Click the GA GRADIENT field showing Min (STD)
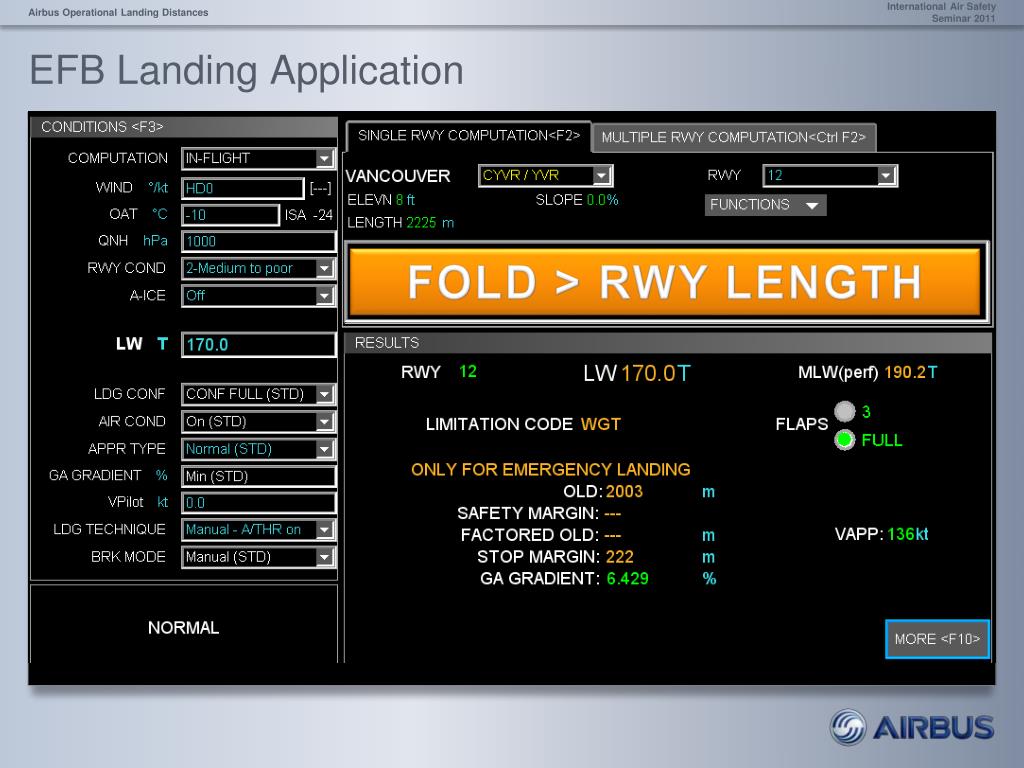Image resolution: width=1024 pixels, height=768 pixels. tap(259, 476)
